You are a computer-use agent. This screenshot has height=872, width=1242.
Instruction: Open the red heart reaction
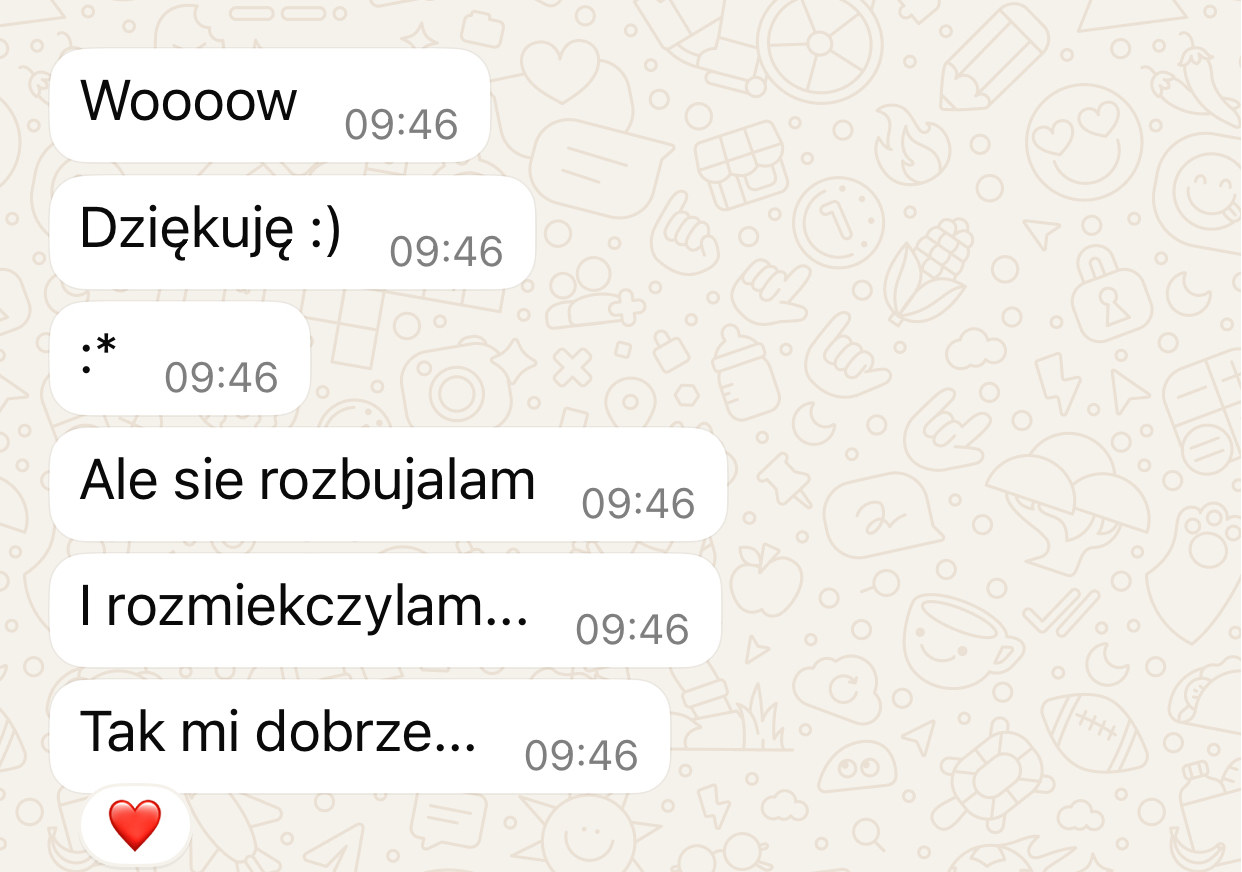[135, 826]
